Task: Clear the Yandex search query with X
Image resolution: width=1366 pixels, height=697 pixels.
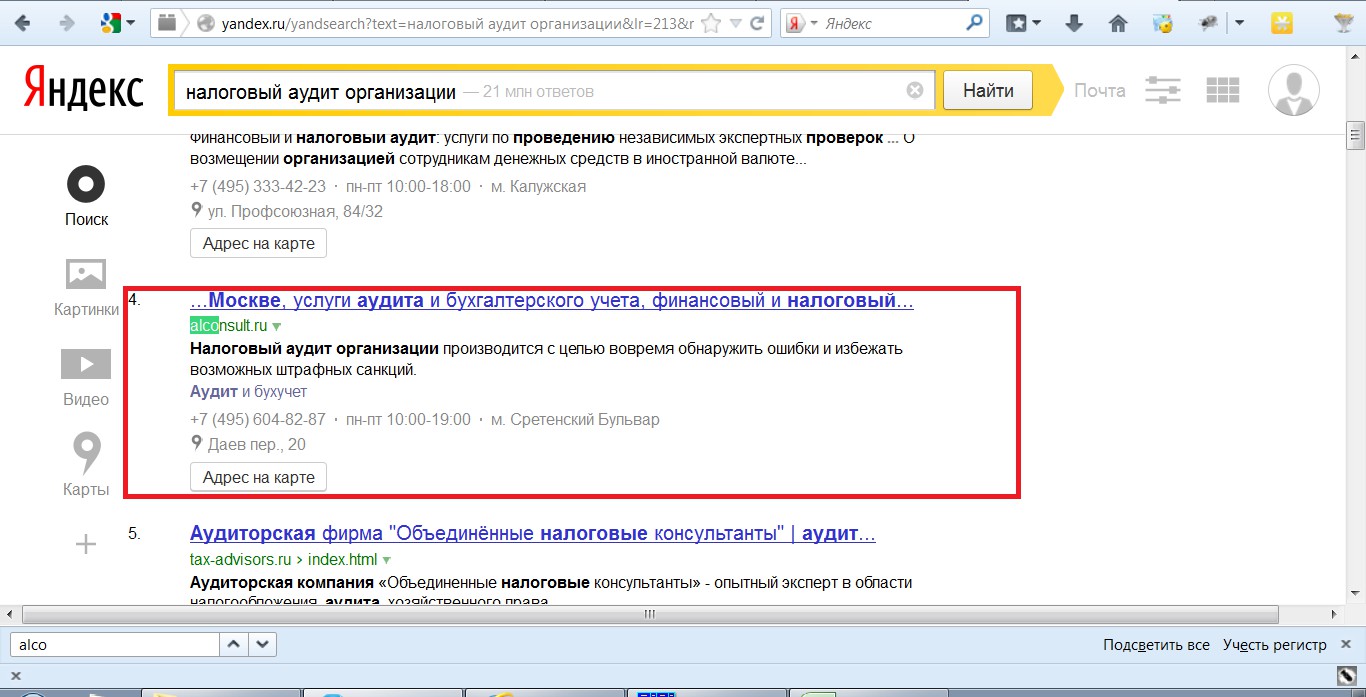Action: point(915,91)
